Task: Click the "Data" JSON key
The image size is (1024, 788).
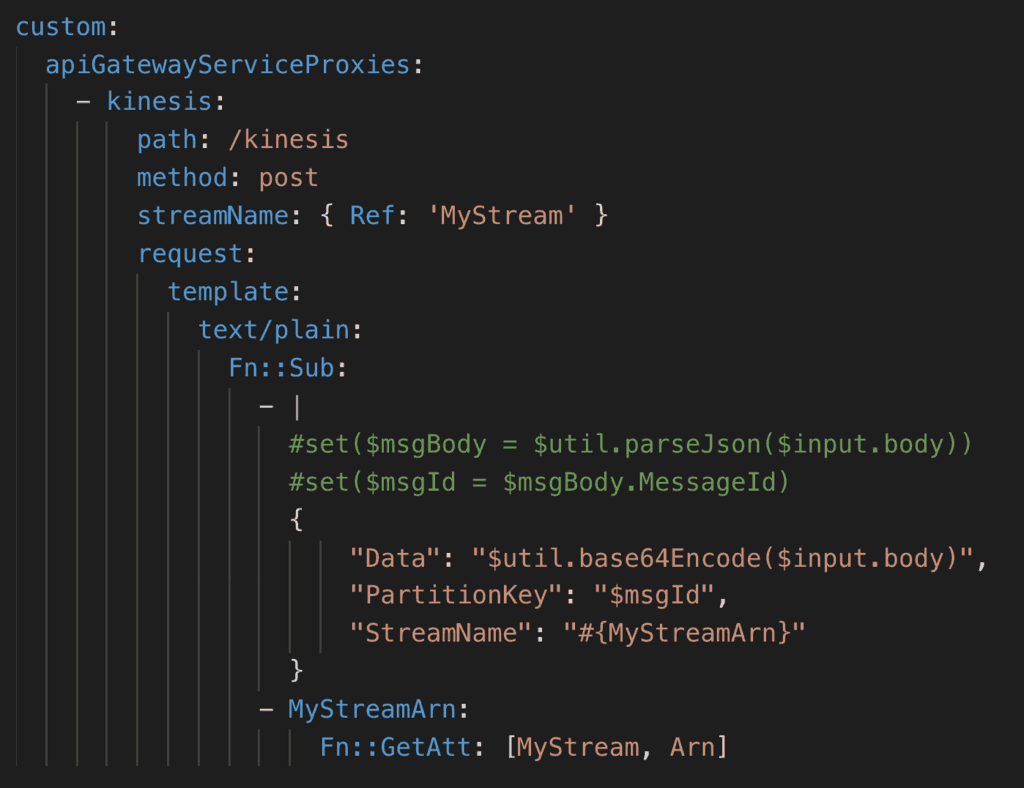Action: click(x=395, y=558)
